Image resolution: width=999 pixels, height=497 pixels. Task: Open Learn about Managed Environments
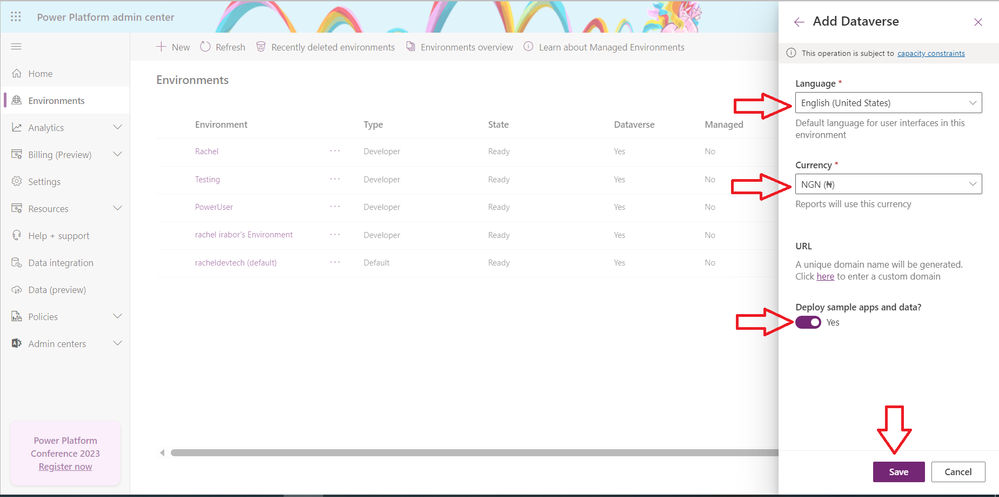coord(604,47)
